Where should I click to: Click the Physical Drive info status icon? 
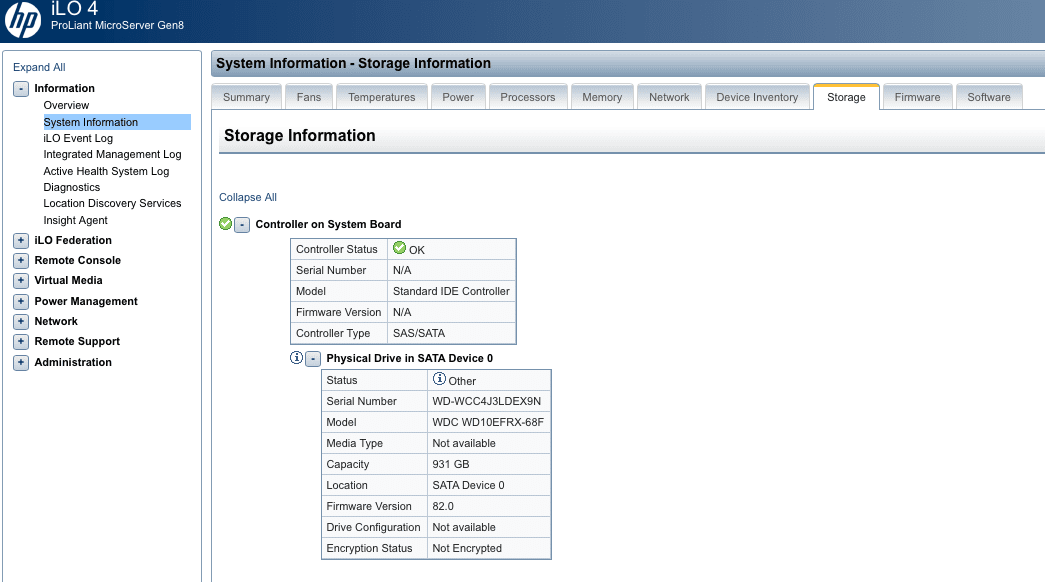[x=296, y=358]
